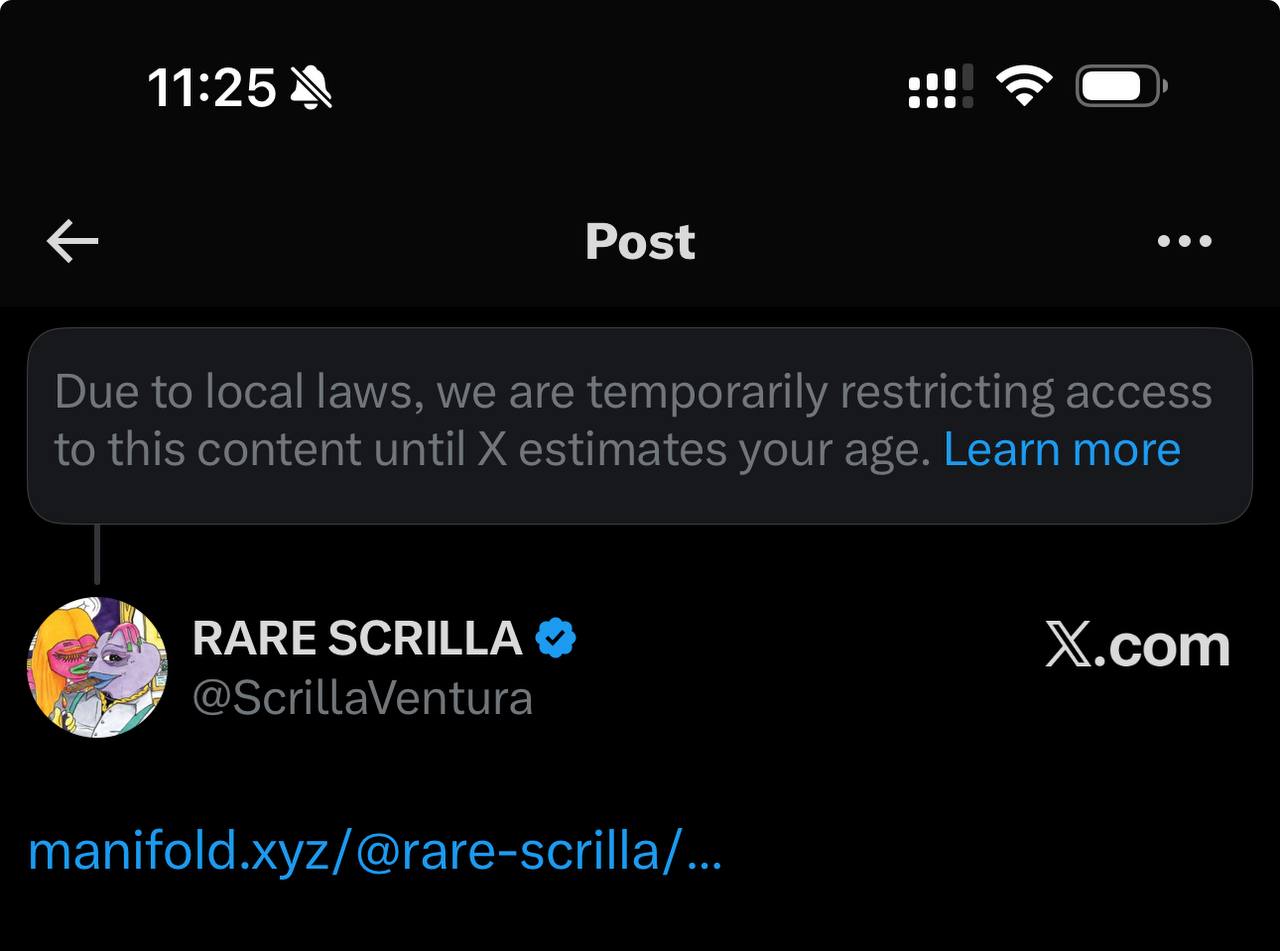Image resolution: width=1280 pixels, height=951 pixels.
Task: Tap the back arrow icon
Action: coord(73,242)
